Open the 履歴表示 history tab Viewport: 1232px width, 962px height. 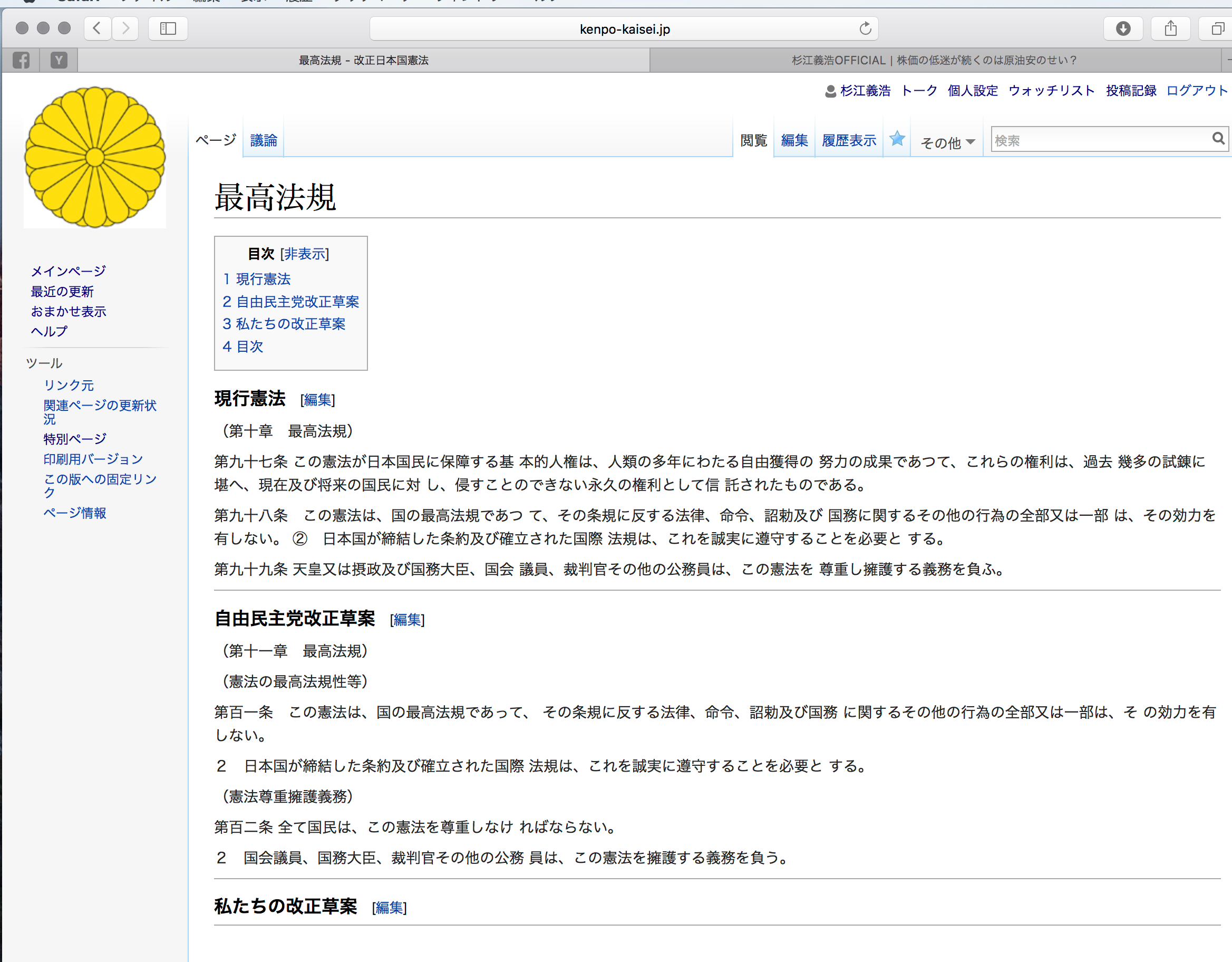tap(848, 140)
